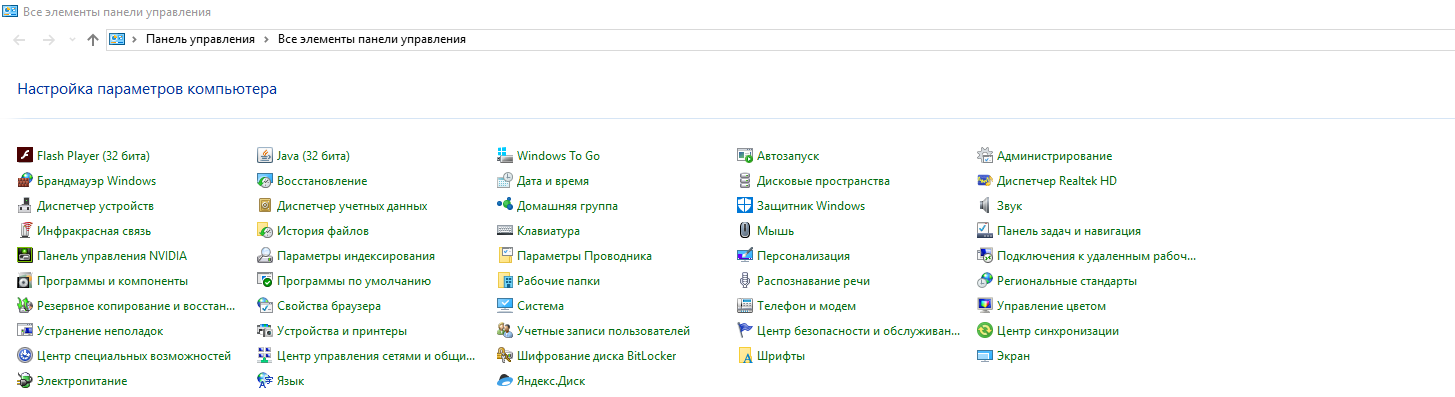Open Региональные стандарты link
Screen dimensions: 1455x397
[x=1067, y=281]
